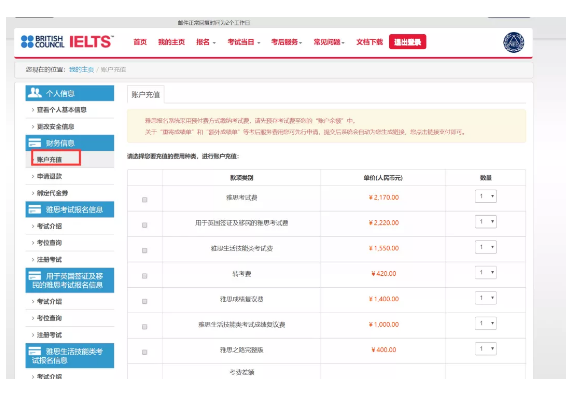The image size is (574, 398).
Task: Tick the checkbox for the ¥1,550.00 row
Action: point(145,250)
